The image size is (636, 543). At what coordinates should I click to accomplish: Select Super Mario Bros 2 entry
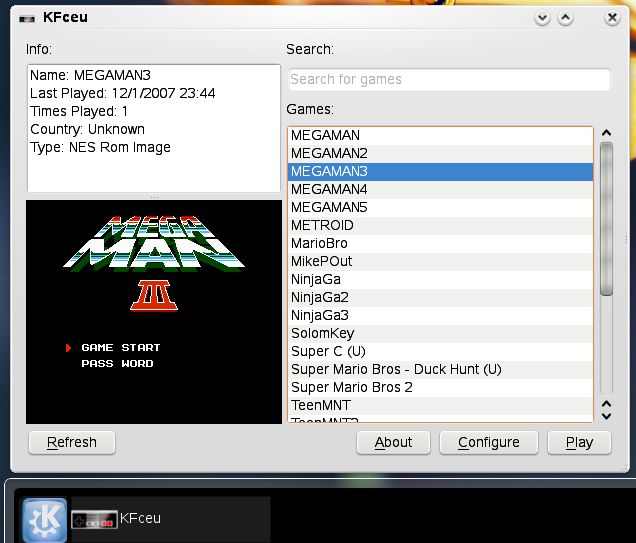pyautogui.click(x=440, y=388)
